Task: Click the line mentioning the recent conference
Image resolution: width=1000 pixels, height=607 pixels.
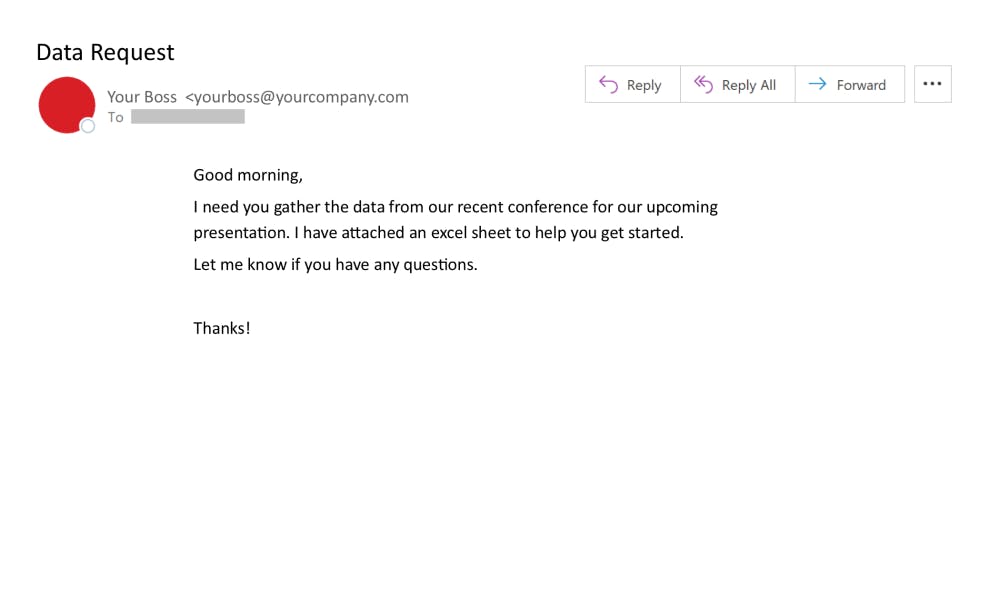Action: [x=455, y=207]
